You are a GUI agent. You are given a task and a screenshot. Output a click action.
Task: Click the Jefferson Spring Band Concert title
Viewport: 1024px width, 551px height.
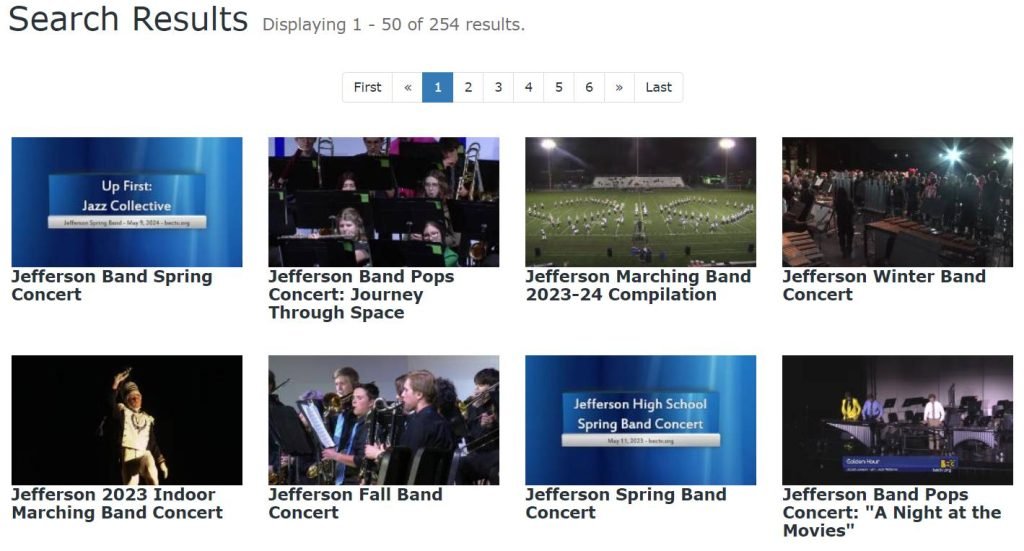(626, 503)
